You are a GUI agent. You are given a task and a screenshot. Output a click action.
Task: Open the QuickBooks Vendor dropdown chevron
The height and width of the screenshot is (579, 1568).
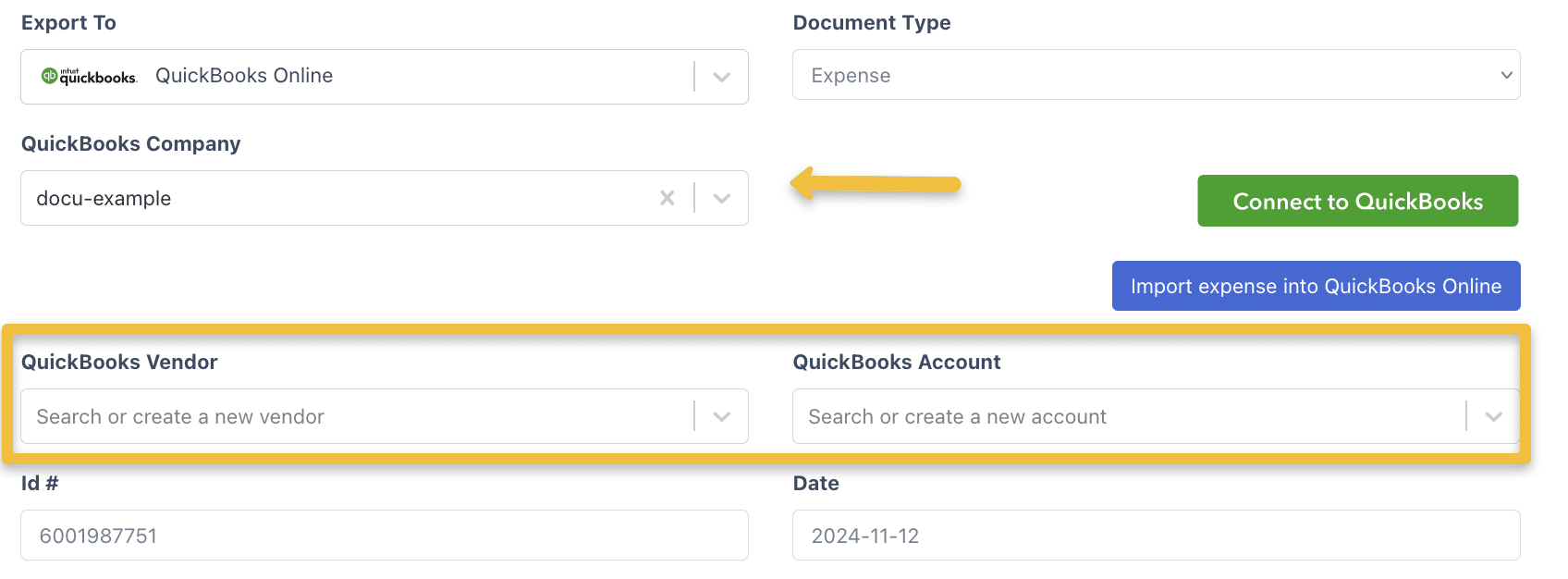(722, 416)
